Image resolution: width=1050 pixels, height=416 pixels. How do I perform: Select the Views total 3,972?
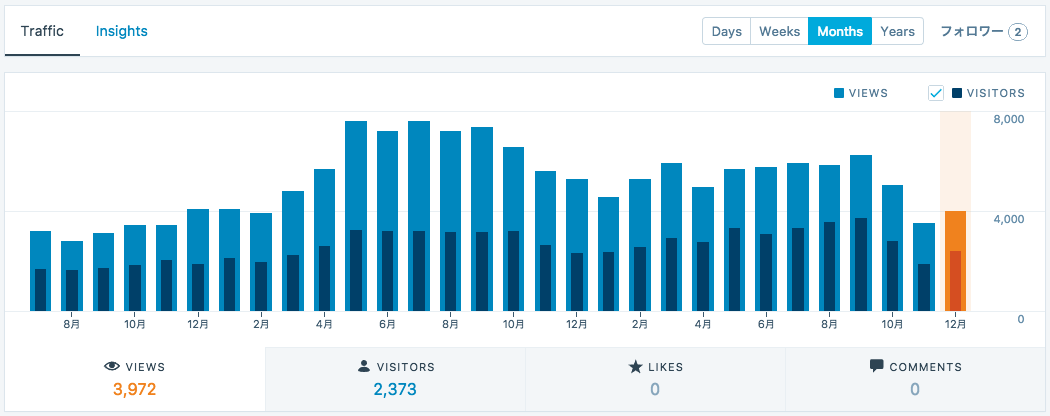click(x=135, y=389)
